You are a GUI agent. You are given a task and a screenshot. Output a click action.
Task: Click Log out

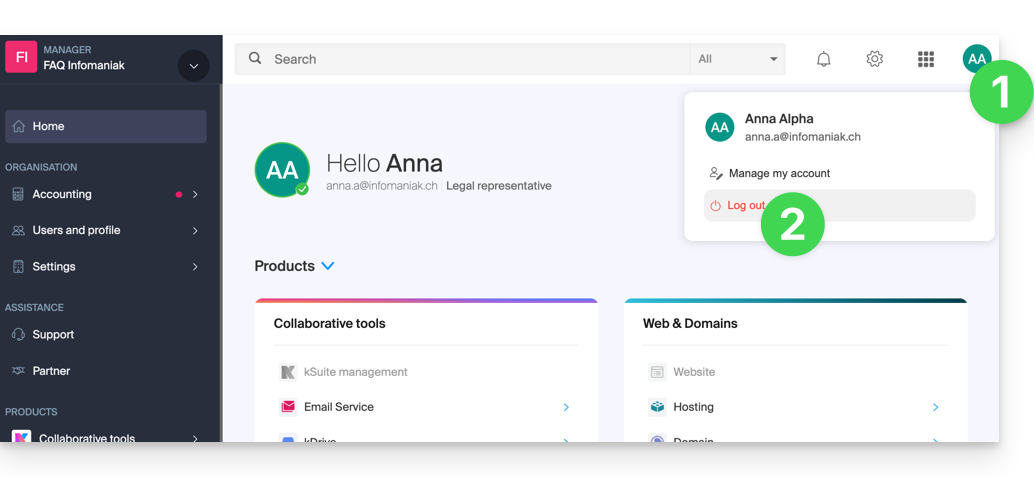(x=839, y=206)
